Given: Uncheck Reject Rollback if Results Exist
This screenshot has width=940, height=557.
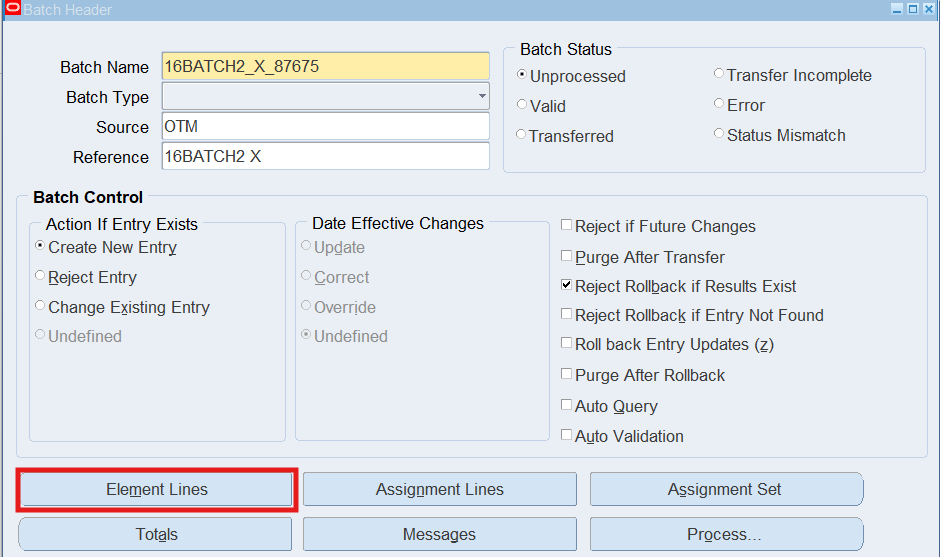Looking at the screenshot, I should point(567,286).
